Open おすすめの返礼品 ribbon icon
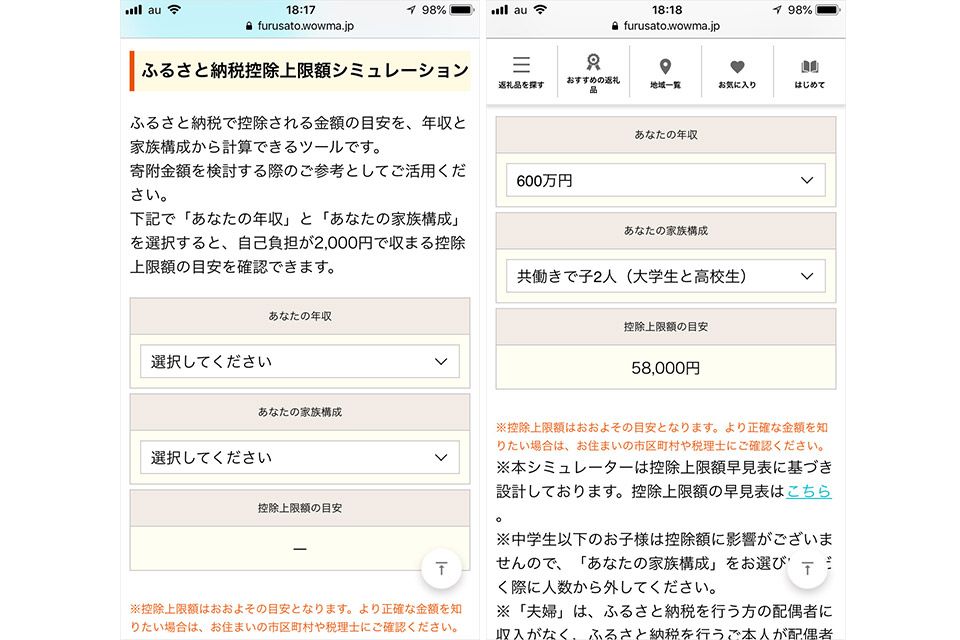The image size is (960, 640). pos(593,72)
